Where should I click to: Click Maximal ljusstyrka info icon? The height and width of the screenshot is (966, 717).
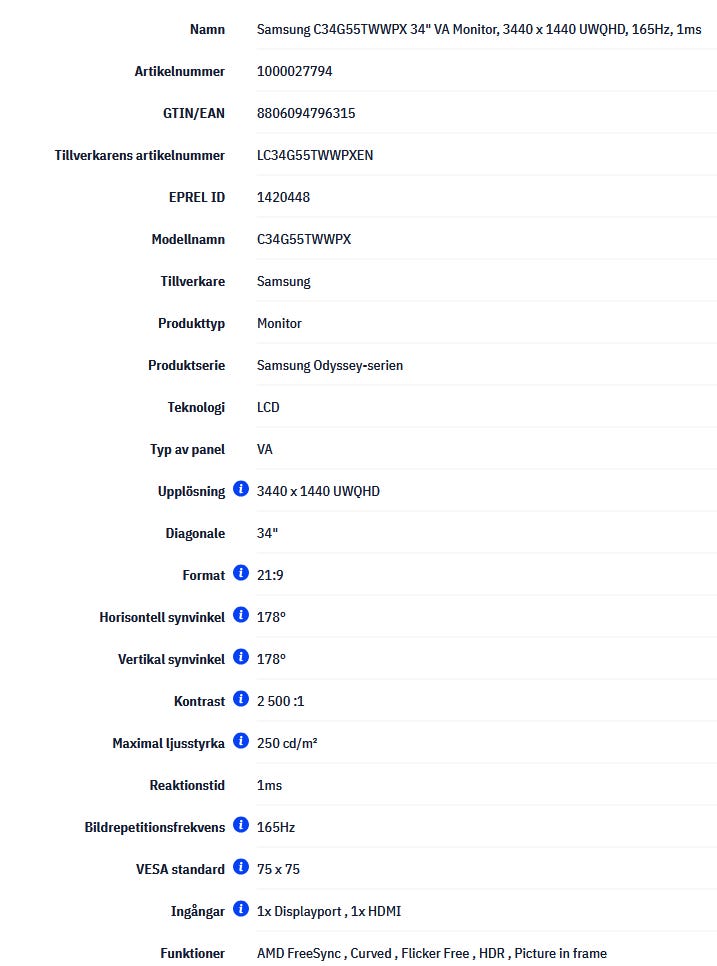pyautogui.click(x=241, y=740)
